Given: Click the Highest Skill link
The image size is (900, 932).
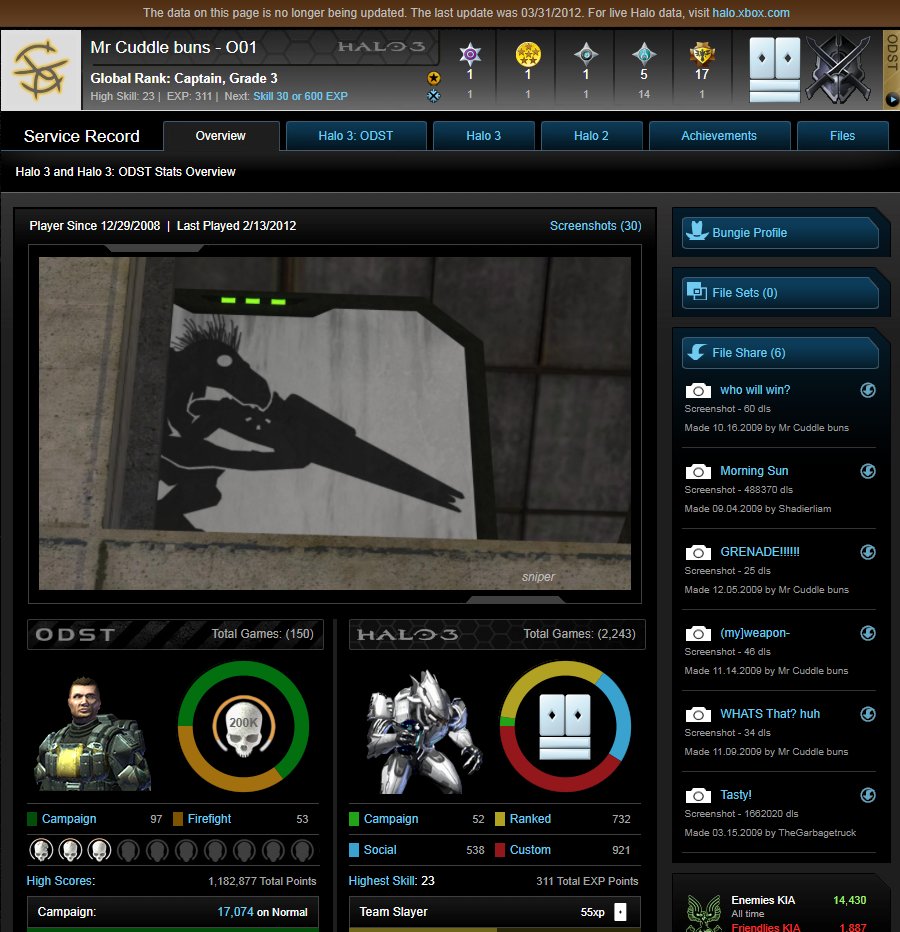Looking at the screenshot, I should pyautogui.click(x=382, y=881).
